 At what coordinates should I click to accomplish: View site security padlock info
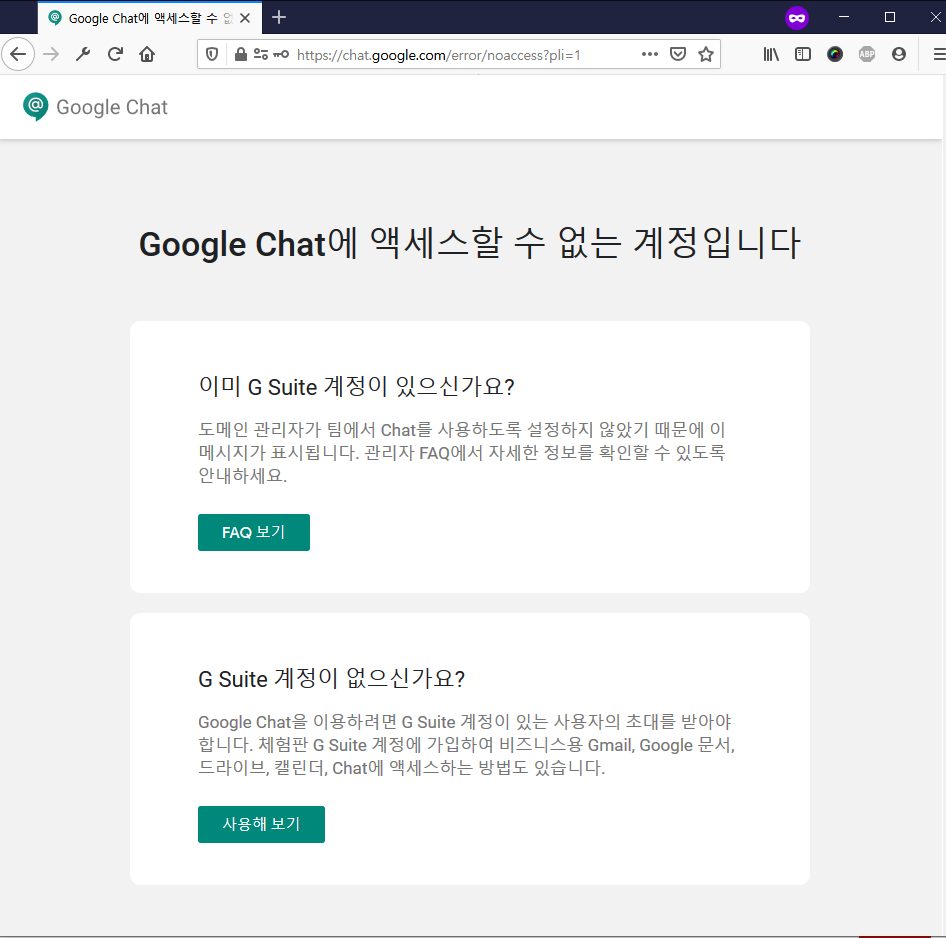point(241,55)
